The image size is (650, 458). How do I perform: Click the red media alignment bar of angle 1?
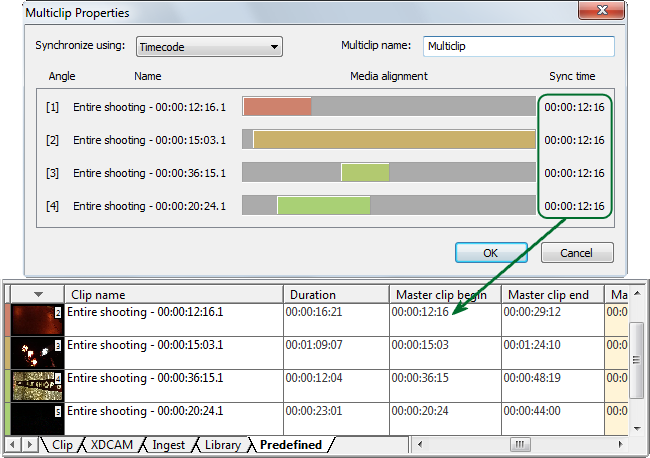(277, 107)
